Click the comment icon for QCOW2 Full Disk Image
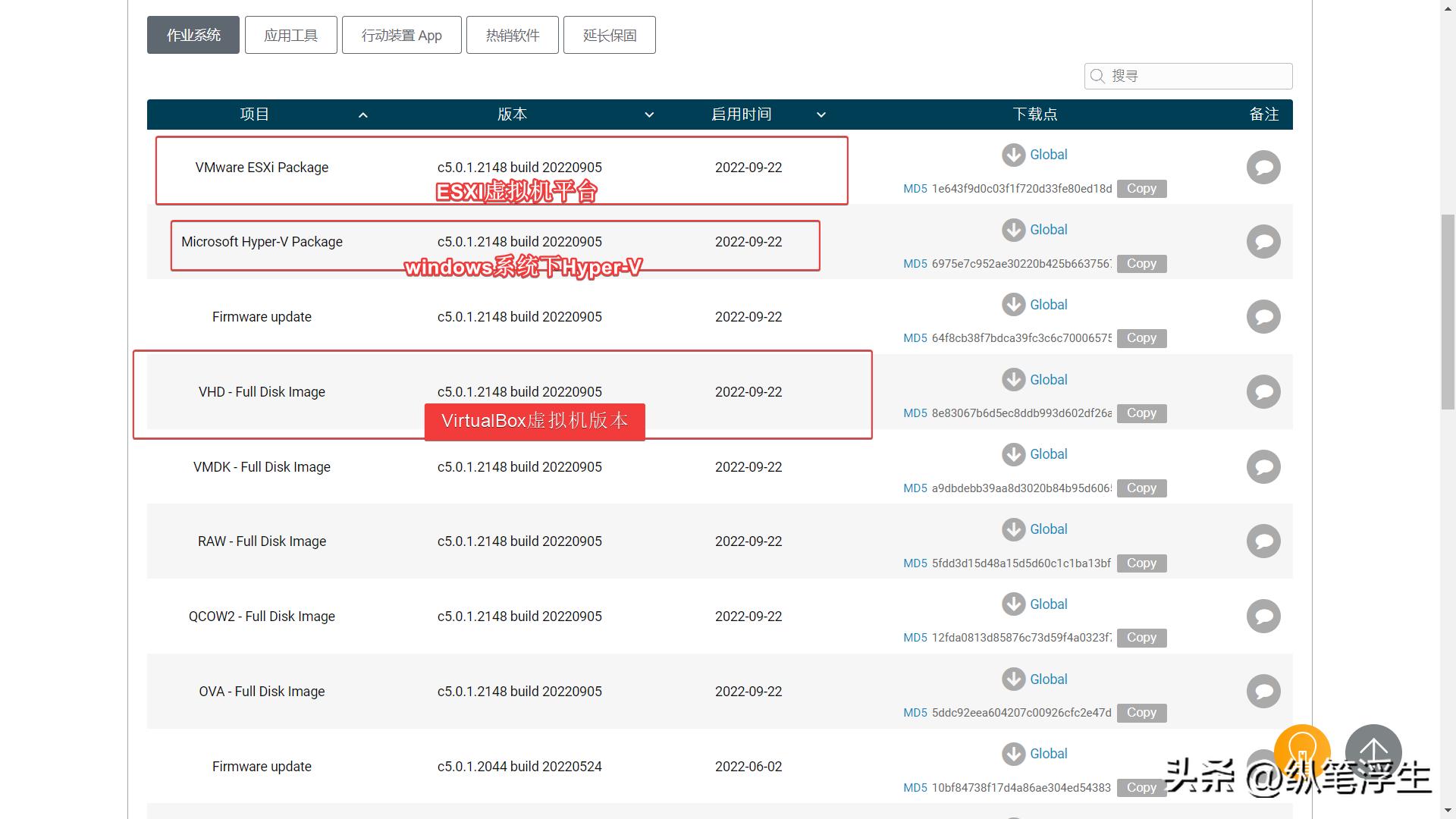1456x819 pixels. tap(1263, 617)
